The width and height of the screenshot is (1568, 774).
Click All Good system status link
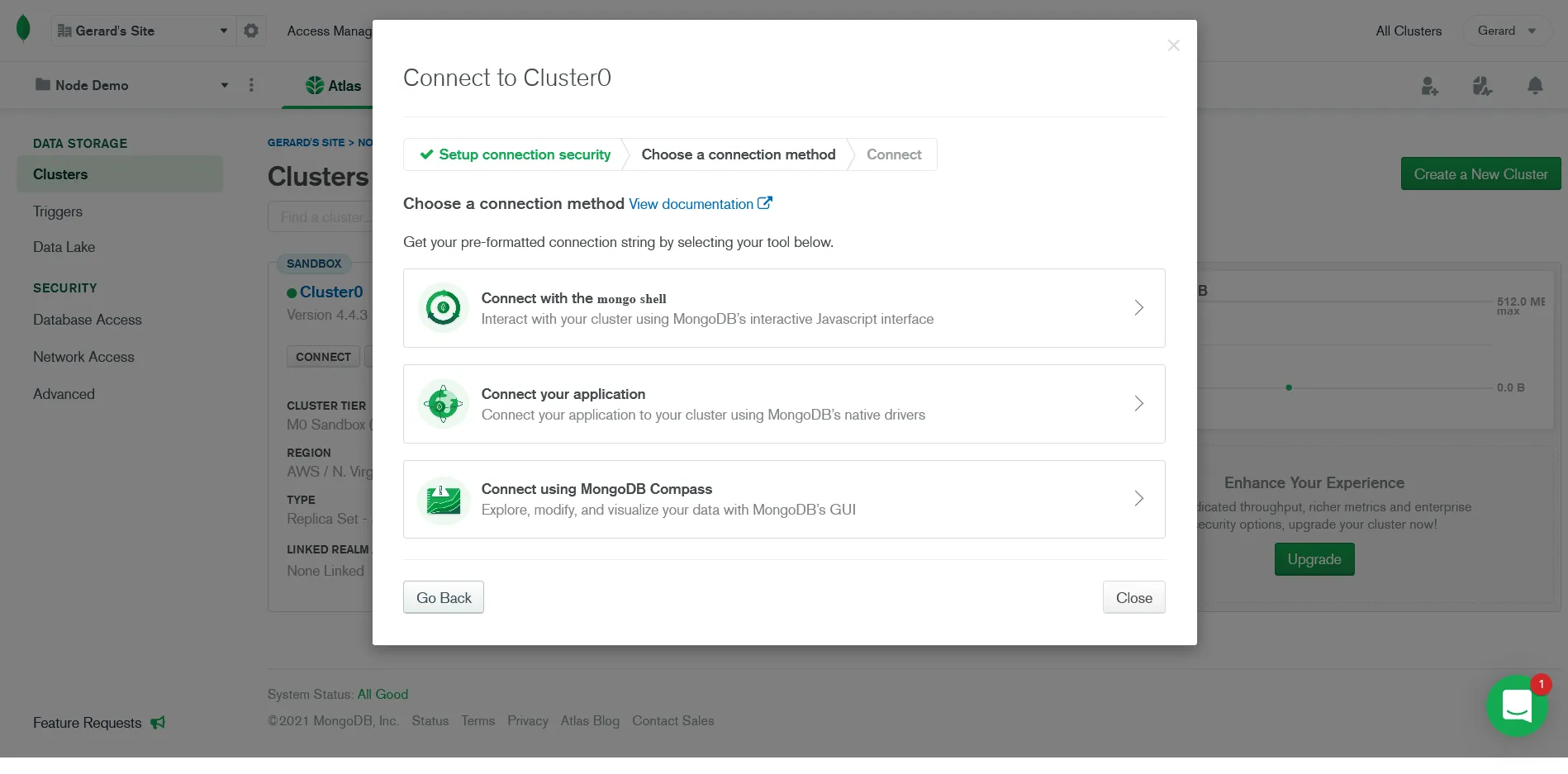[382, 695]
